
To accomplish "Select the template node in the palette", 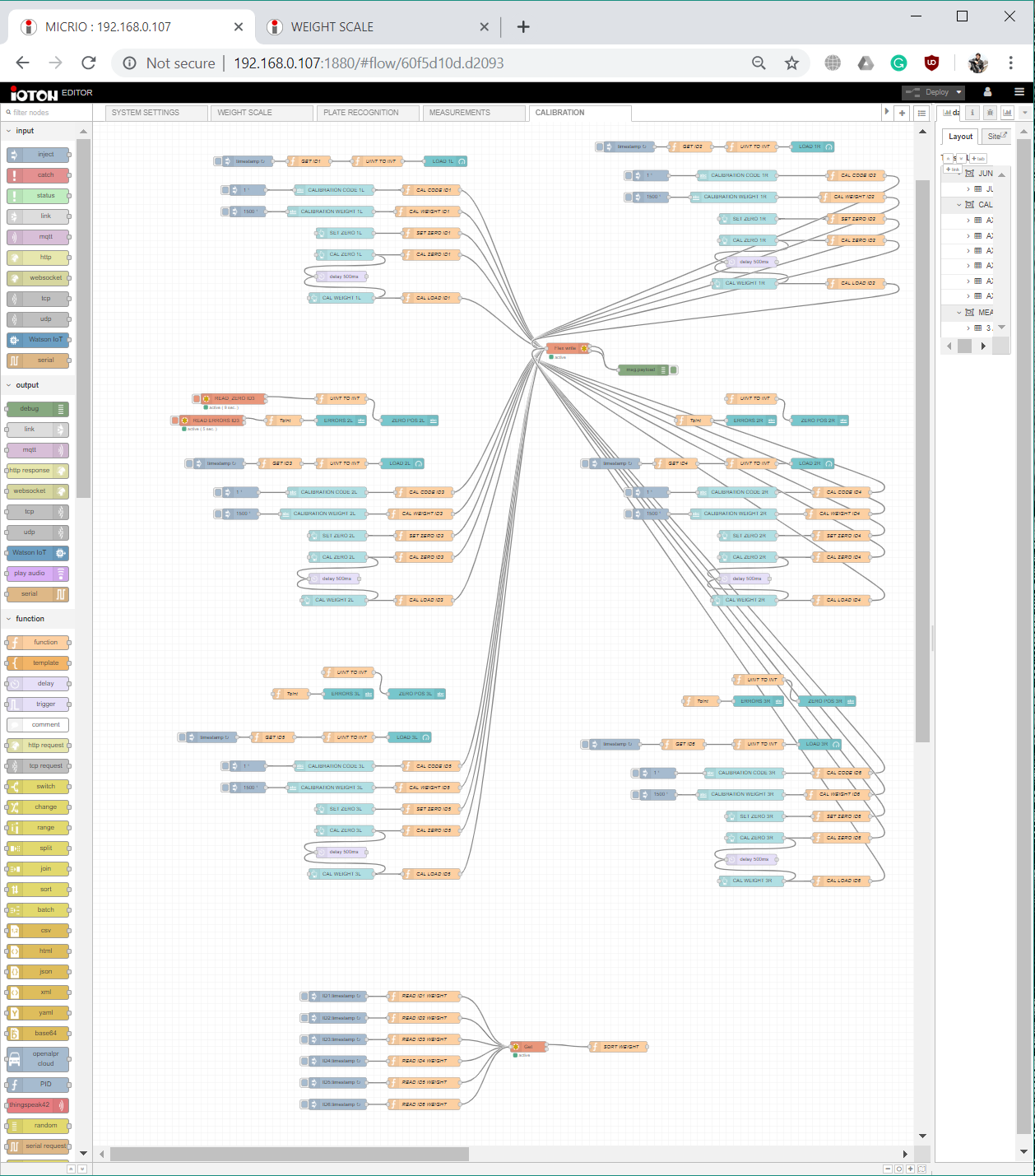I will (39, 663).
